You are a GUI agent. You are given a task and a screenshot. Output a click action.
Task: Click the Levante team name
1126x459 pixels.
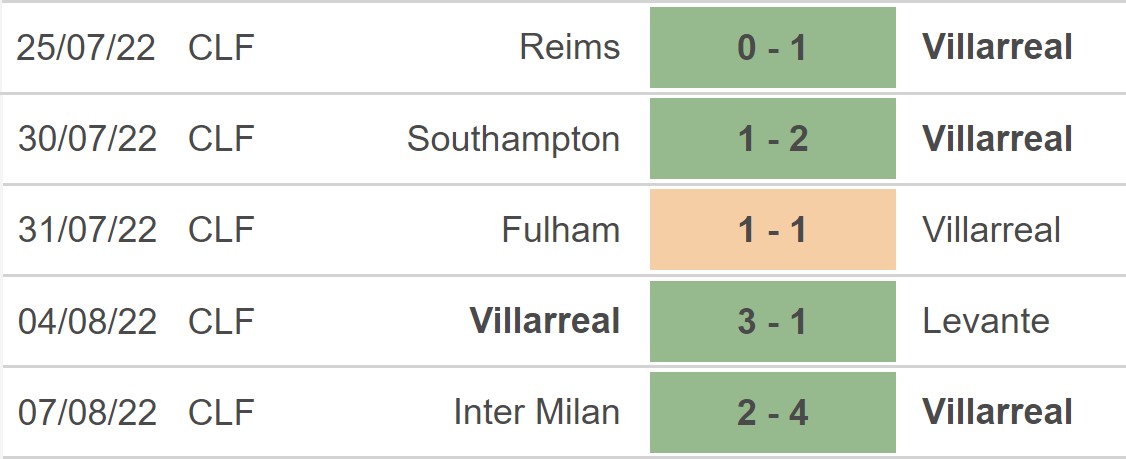coord(986,321)
